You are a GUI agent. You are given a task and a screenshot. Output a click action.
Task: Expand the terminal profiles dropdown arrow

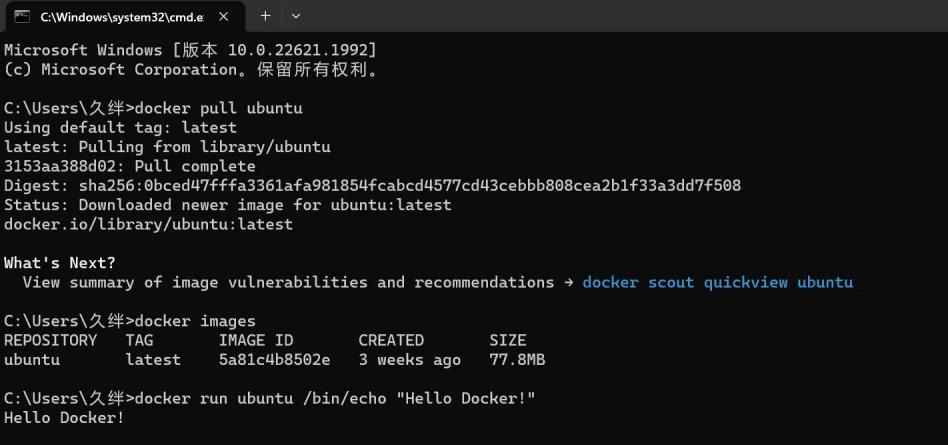click(296, 16)
